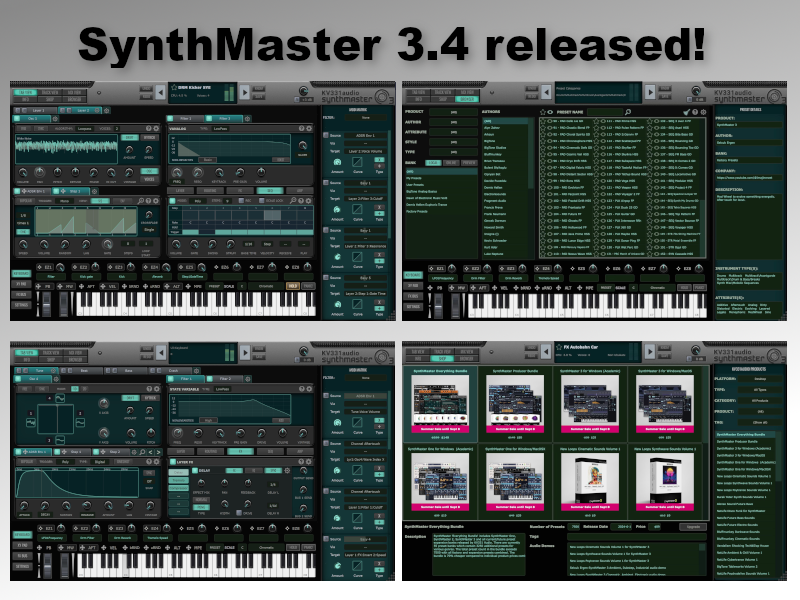This screenshot has width=800, height=600.
Task: Open Category dropdown in shop window
Action: click(760, 401)
